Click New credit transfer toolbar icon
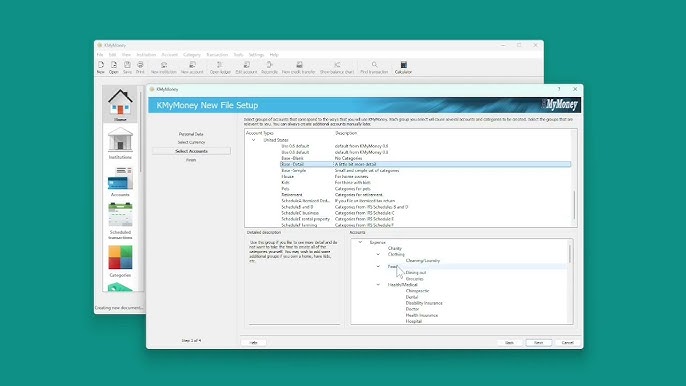686x386 pixels. (x=299, y=67)
